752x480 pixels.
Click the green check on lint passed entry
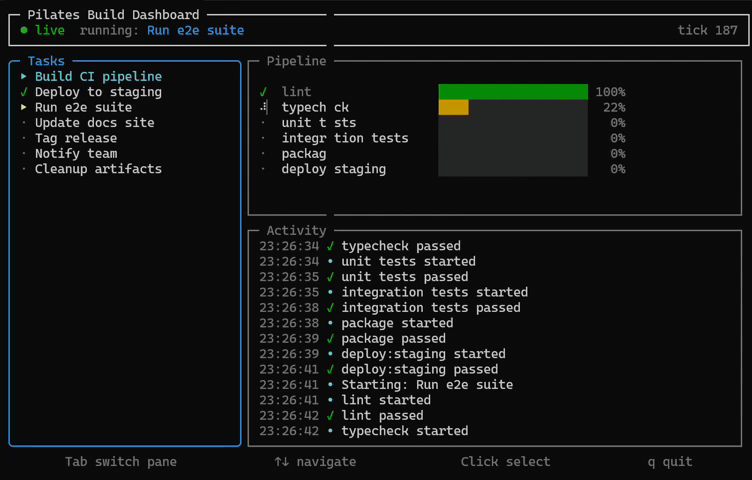[x=330, y=415]
